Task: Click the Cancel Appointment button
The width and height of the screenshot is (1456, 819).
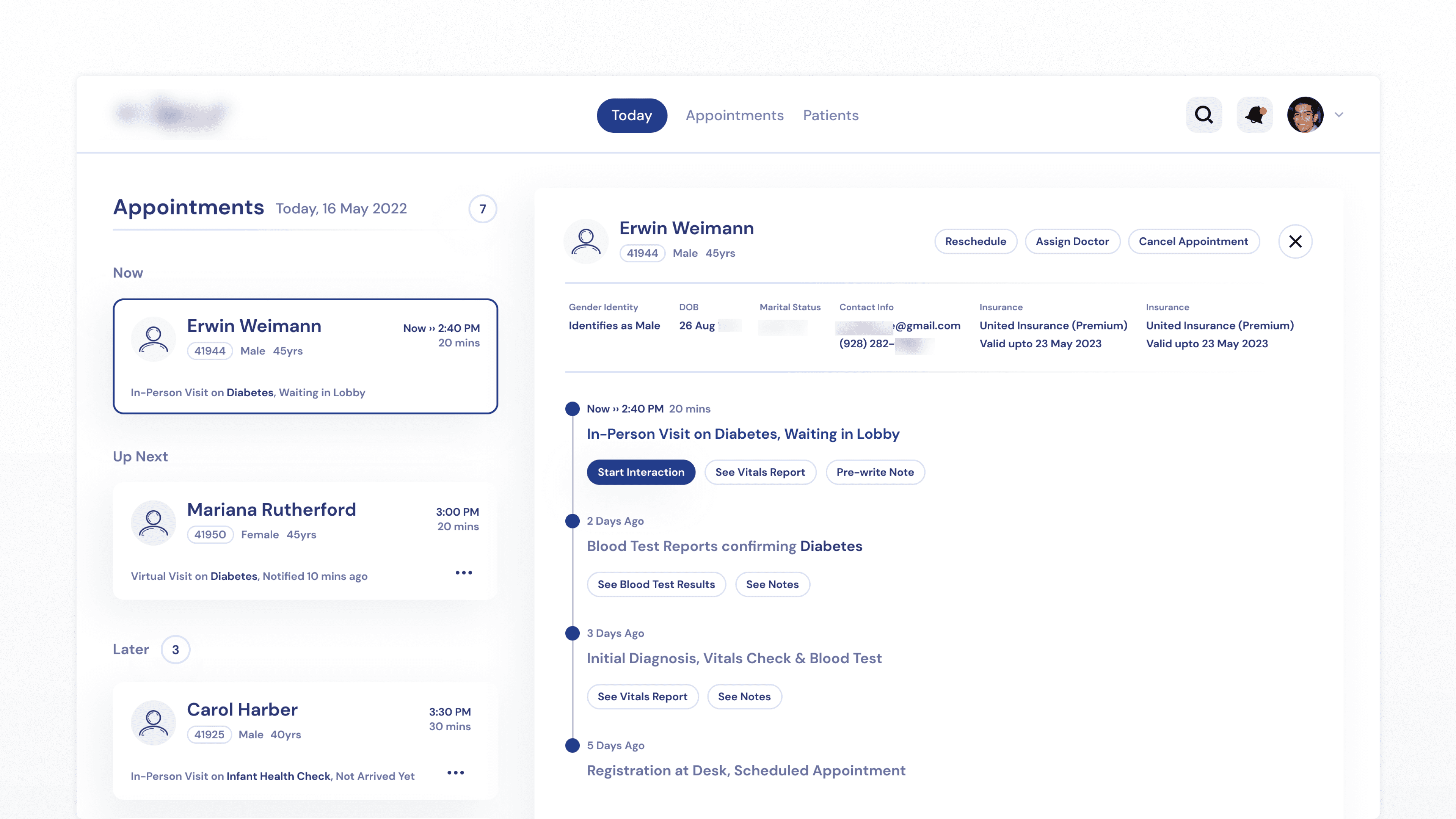Action: point(1193,242)
